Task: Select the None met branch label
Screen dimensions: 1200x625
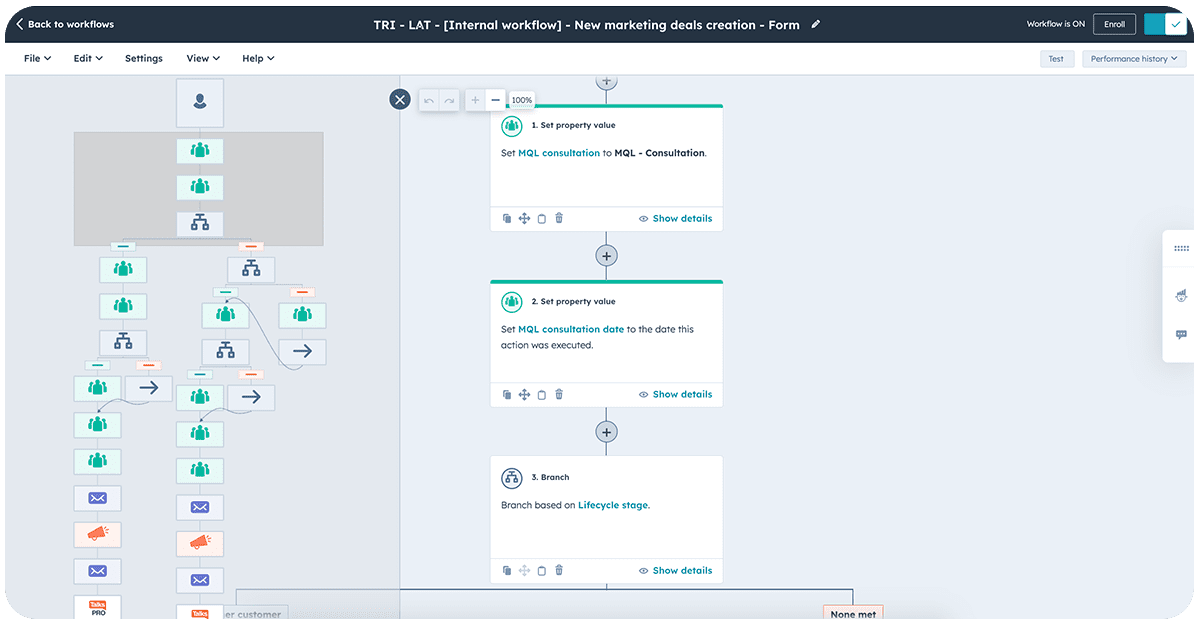Action: pyautogui.click(x=855, y=613)
